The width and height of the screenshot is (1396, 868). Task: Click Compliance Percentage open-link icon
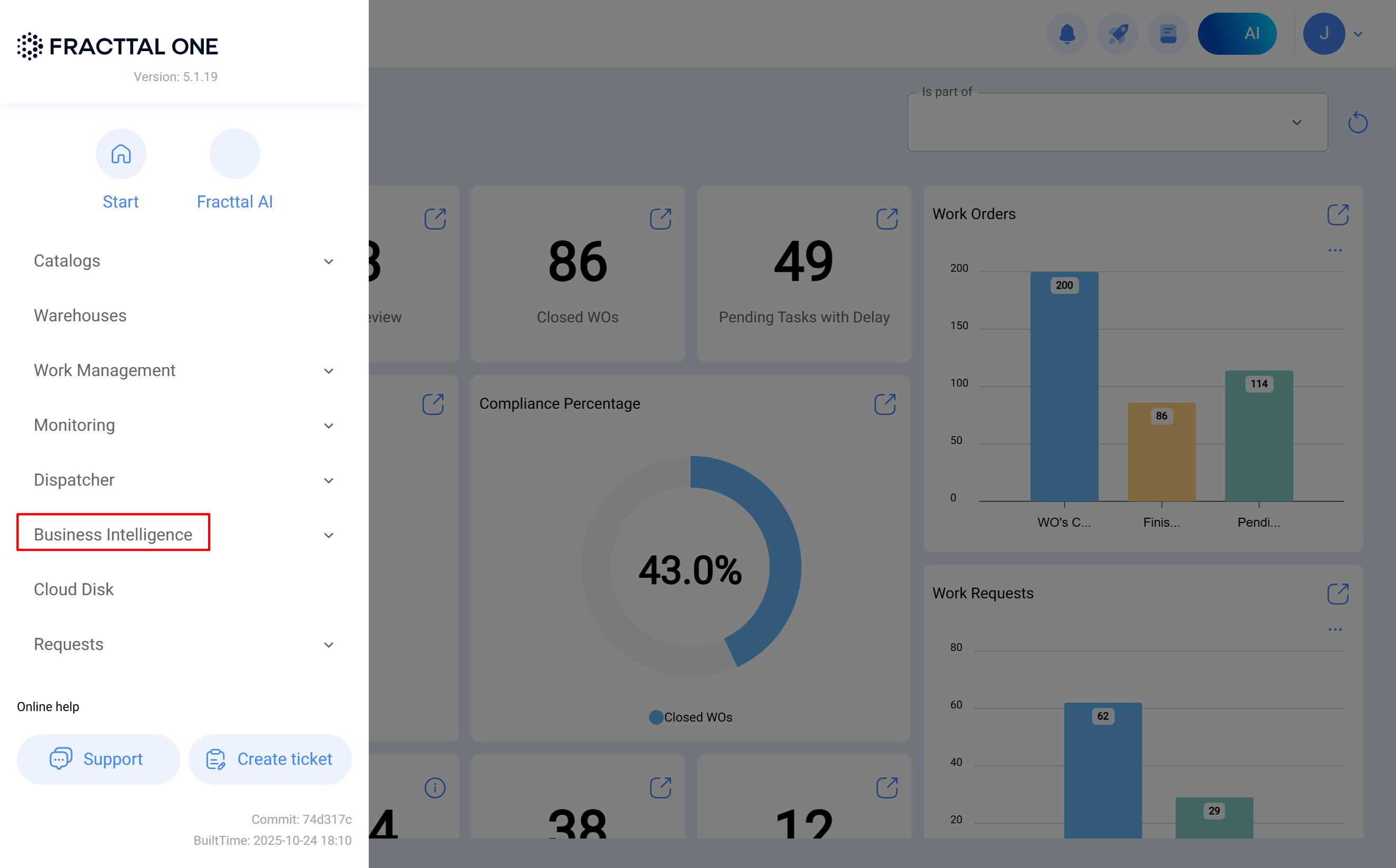coord(884,404)
